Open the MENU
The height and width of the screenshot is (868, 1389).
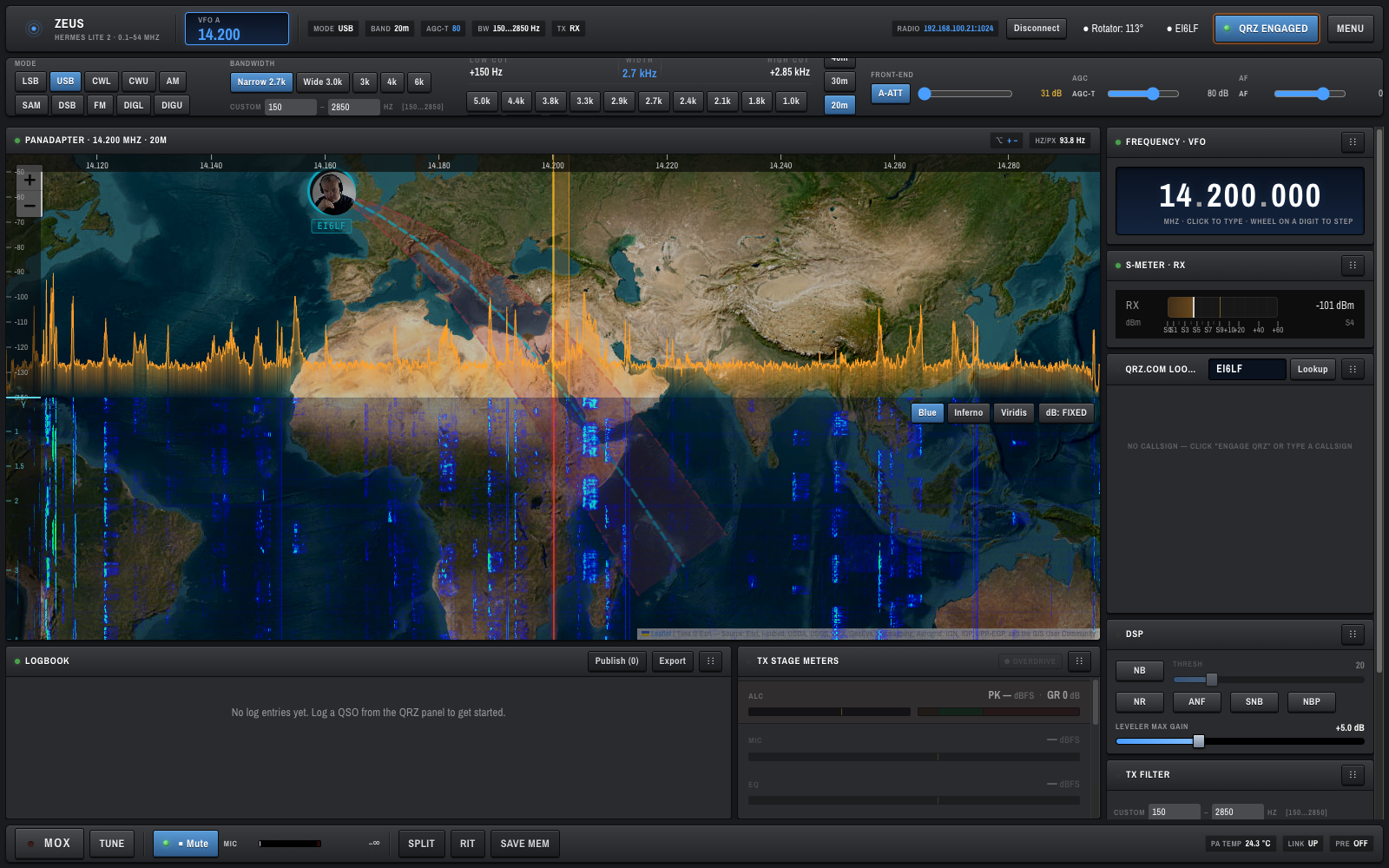(x=1350, y=29)
